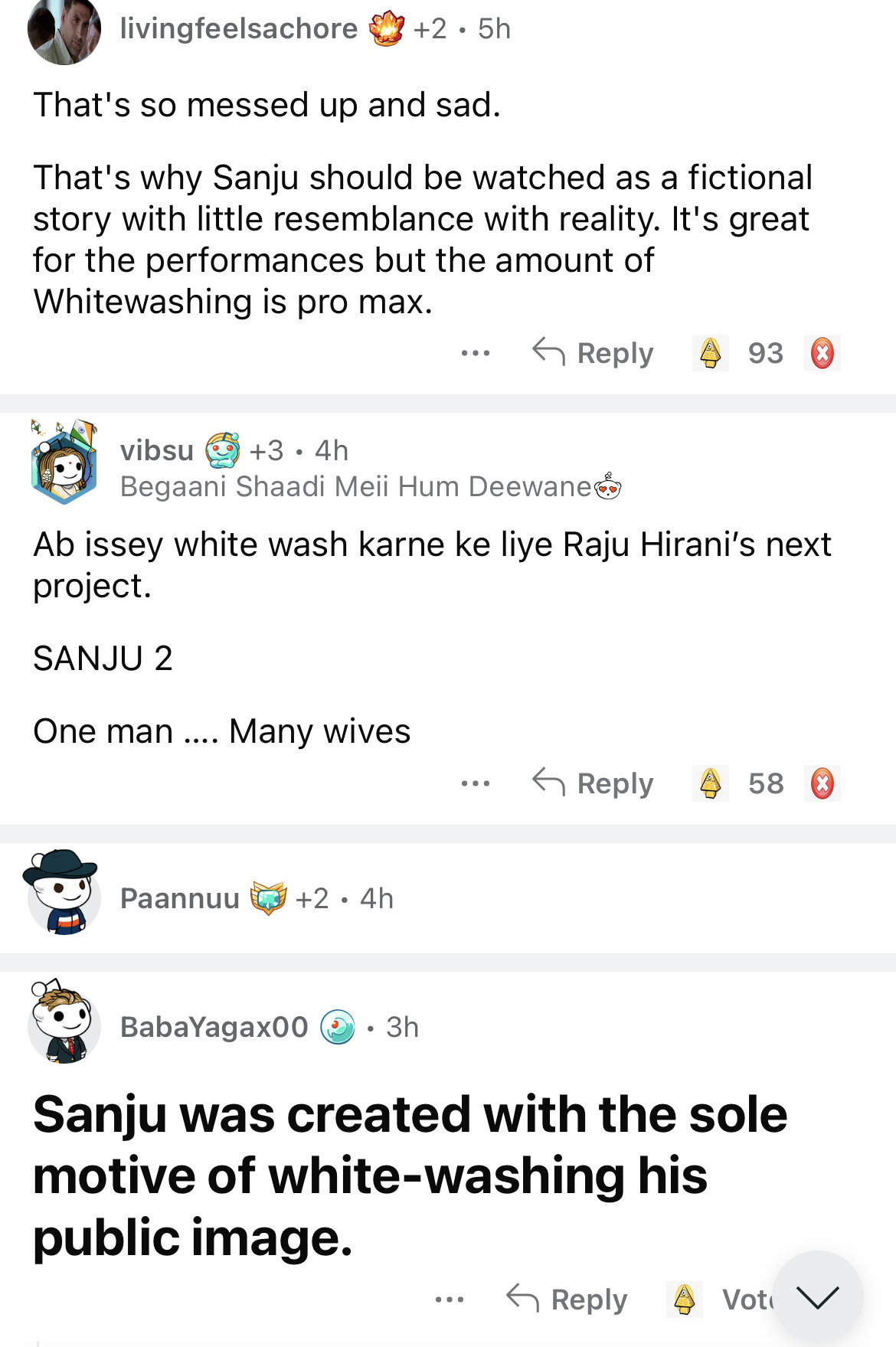Open vibsu username link
The image size is (896, 1347).
[x=157, y=450]
